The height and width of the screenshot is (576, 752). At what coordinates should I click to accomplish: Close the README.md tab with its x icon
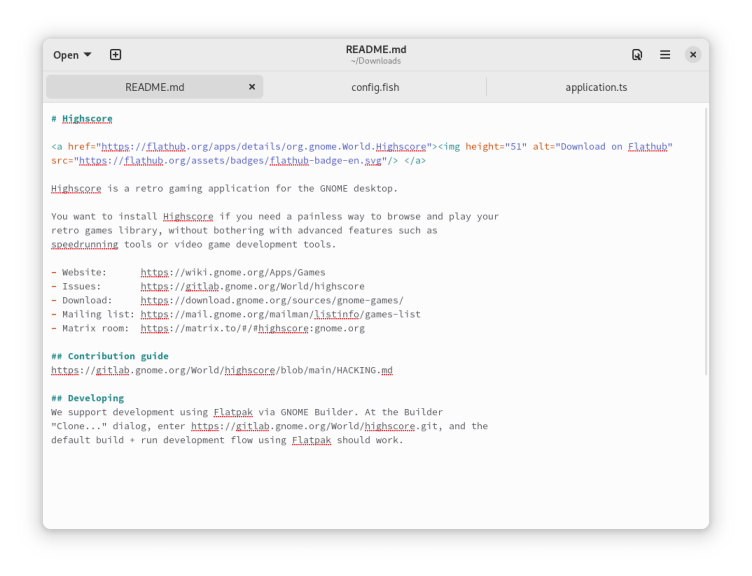tap(252, 87)
